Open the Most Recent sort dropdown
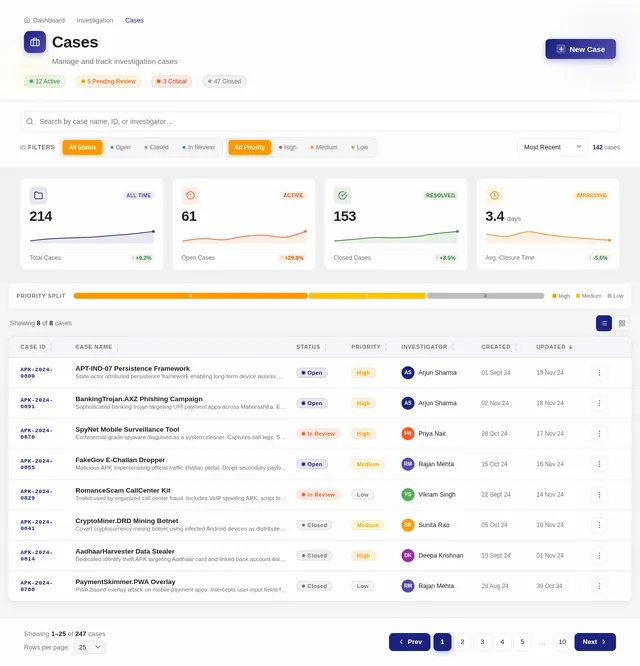Viewport: 640px width, 666px height. (552, 147)
